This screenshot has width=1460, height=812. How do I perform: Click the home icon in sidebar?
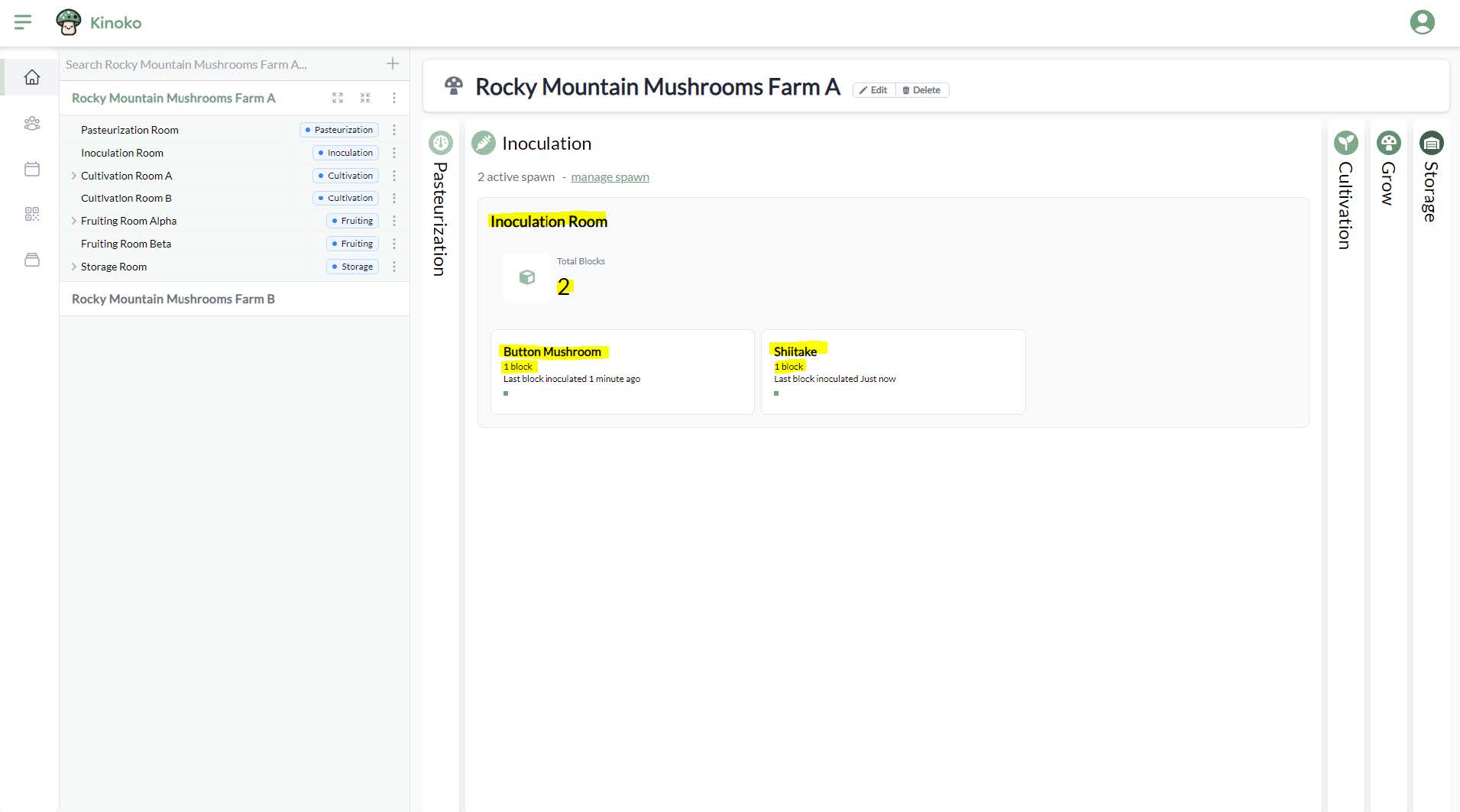pyautogui.click(x=32, y=77)
